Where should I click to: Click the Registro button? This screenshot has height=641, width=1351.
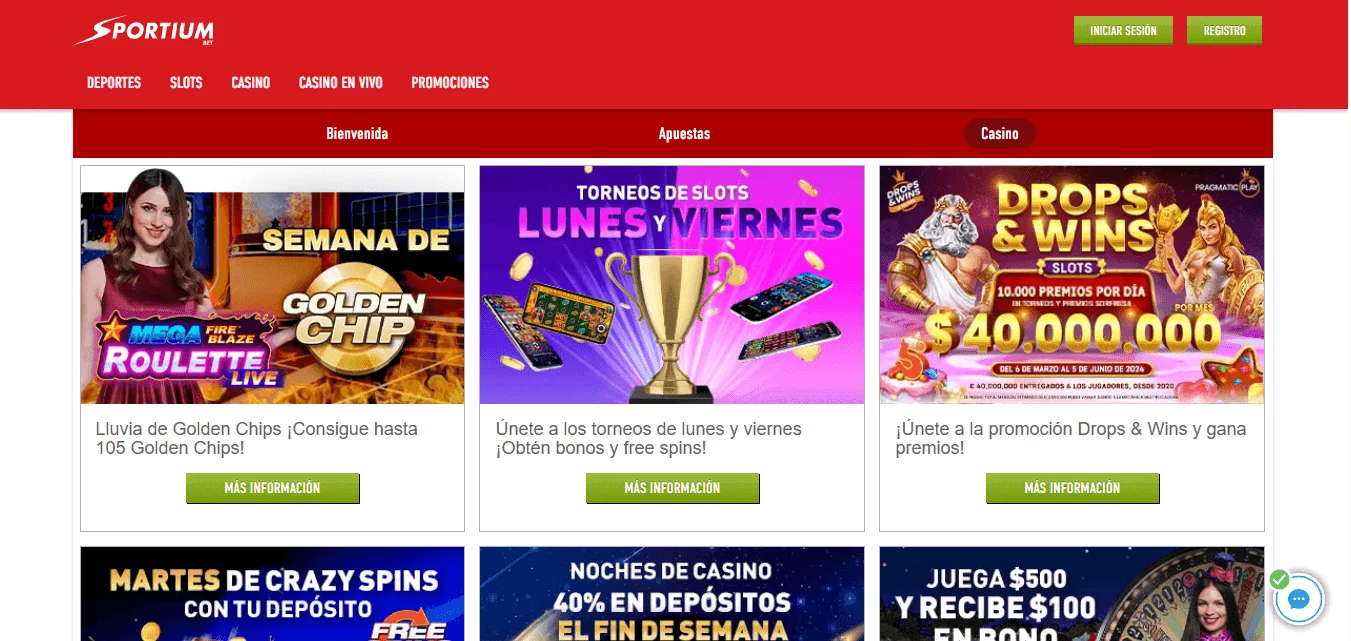tap(1224, 31)
